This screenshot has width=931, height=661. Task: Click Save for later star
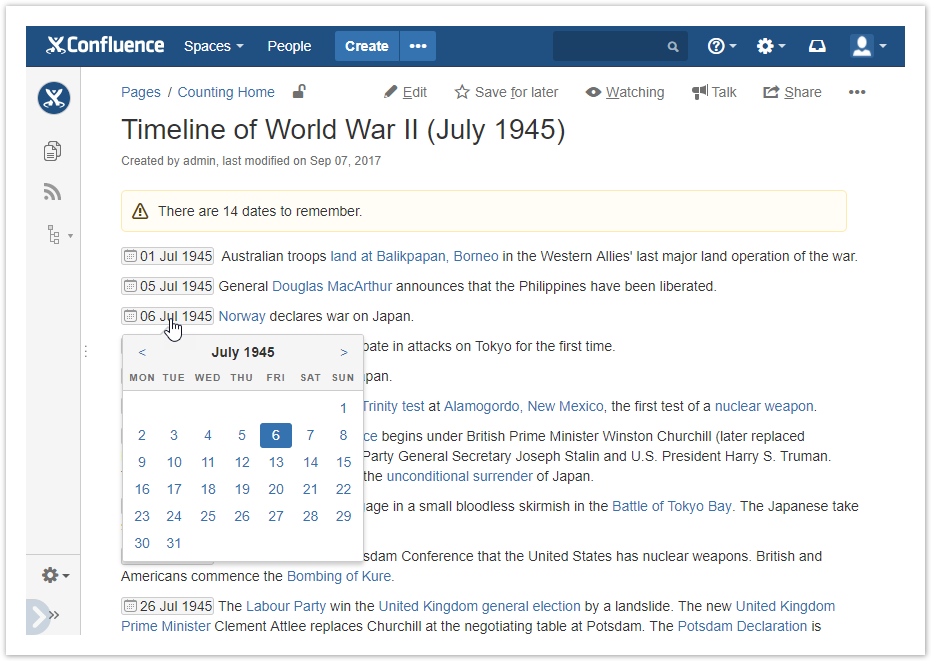(506, 92)
